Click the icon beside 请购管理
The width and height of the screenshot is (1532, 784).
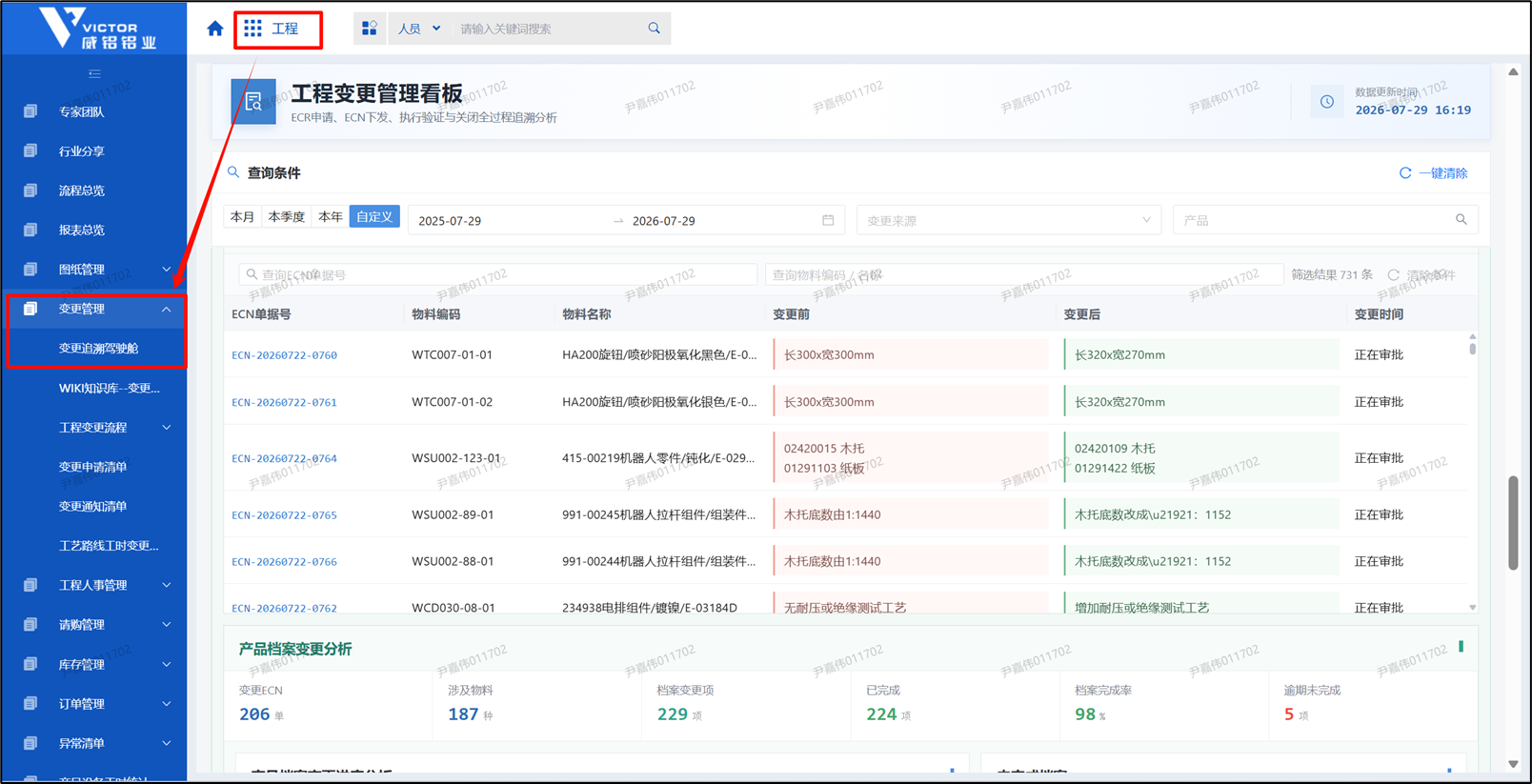click(x=30, y=625)
